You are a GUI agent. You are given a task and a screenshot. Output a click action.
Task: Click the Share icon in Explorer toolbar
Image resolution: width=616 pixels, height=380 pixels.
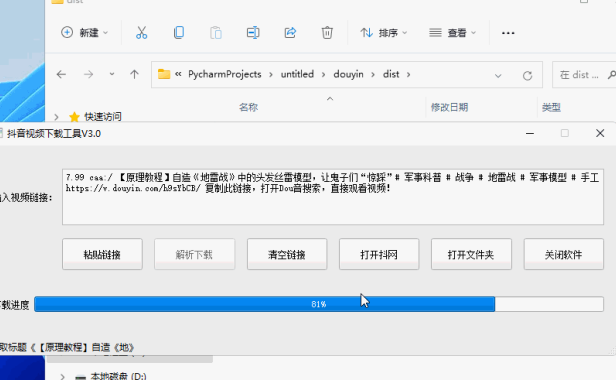[x=290, y=33]
